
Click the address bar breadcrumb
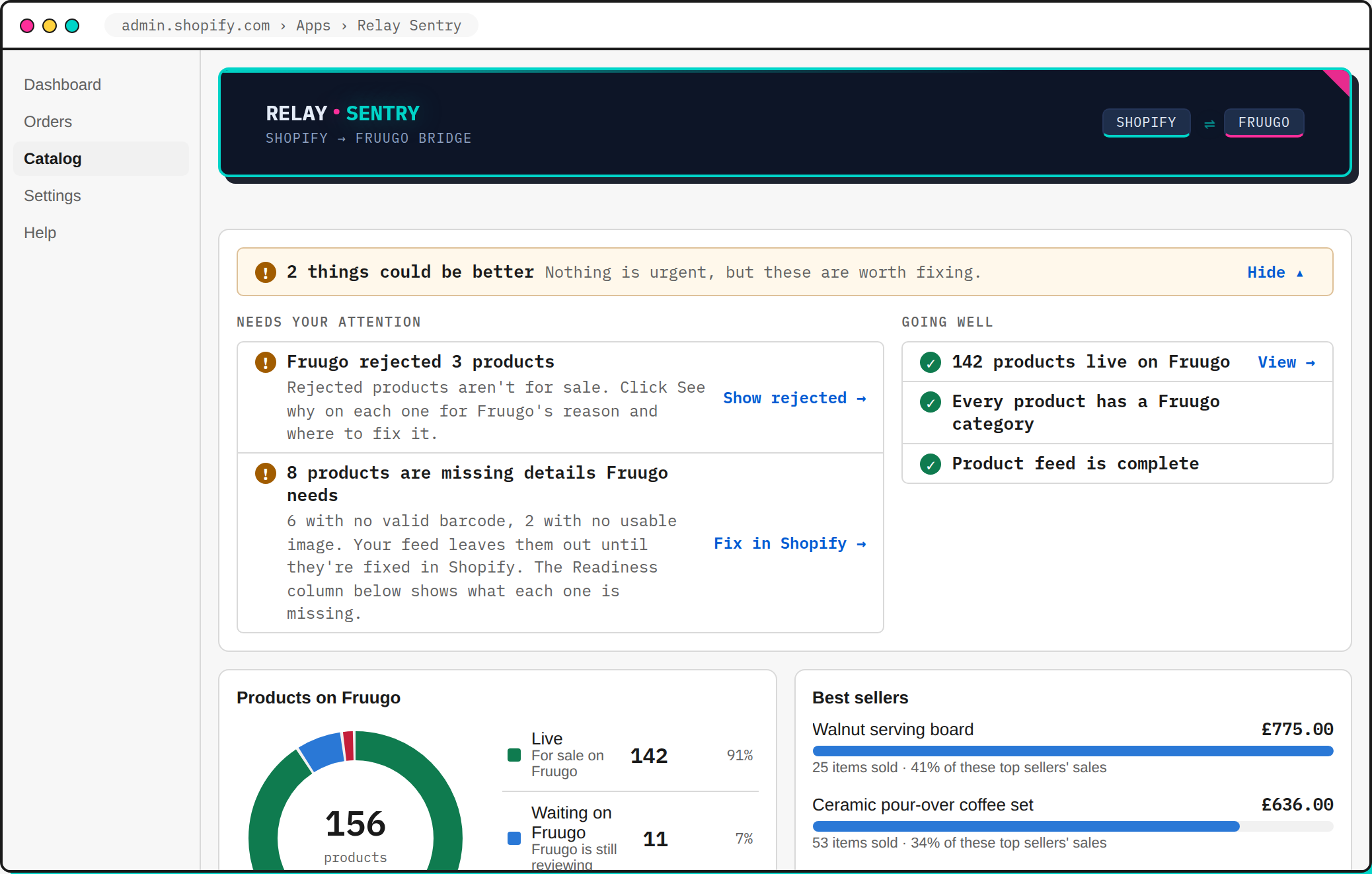coord(291,25)
